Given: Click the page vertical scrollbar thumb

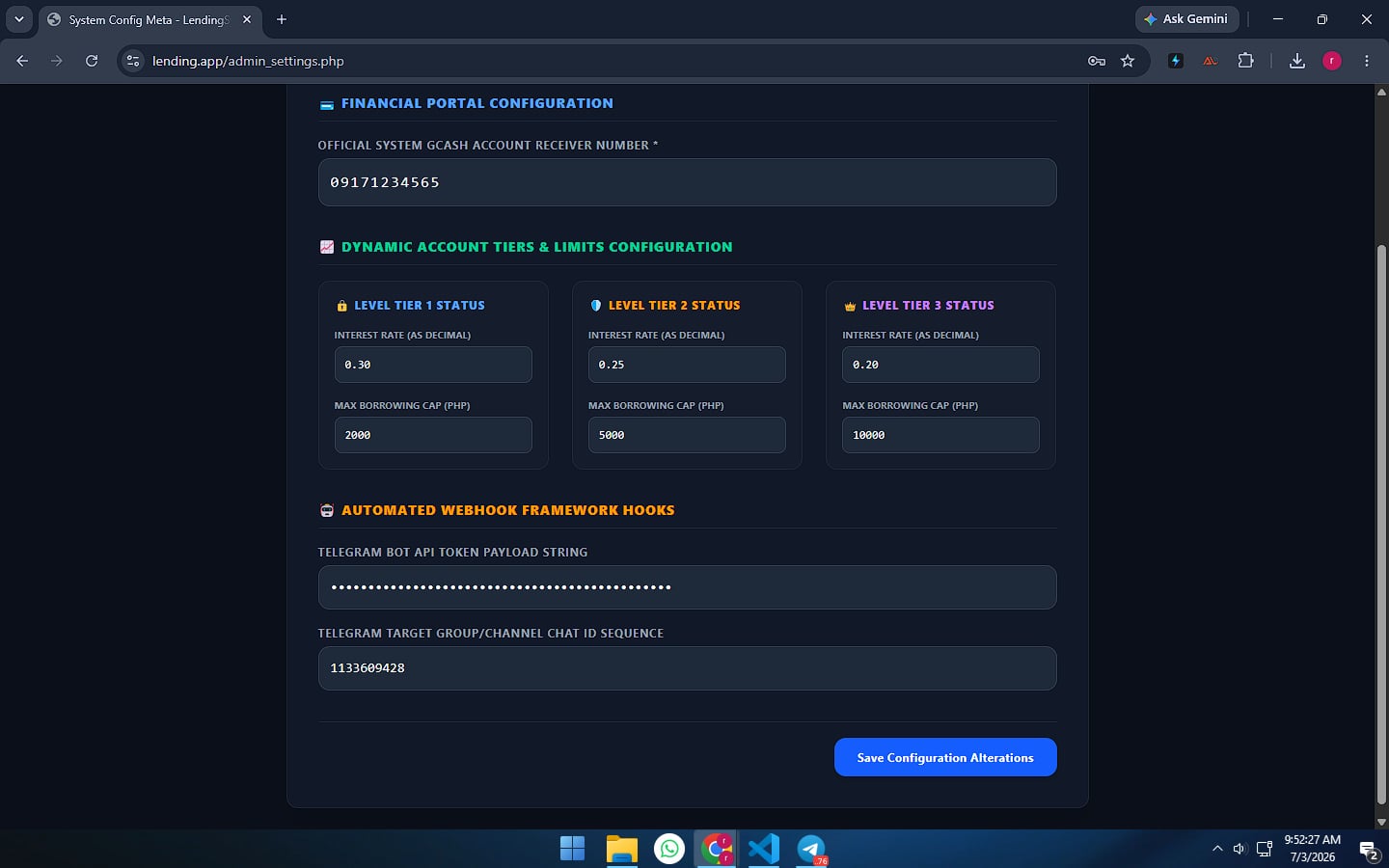Looking at the screenshot, I should [1381, 525].
